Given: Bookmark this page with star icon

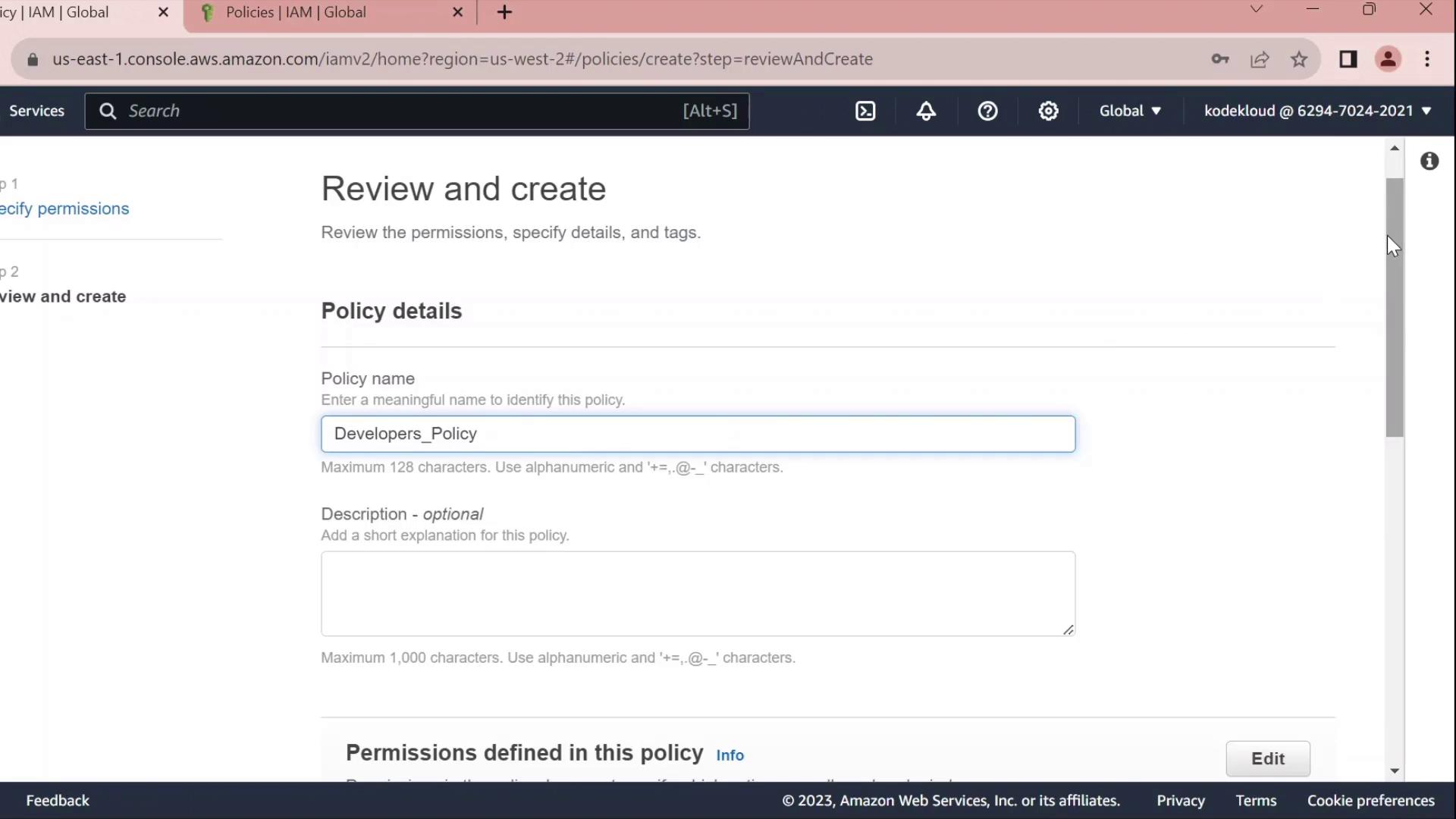Looking at the screenshot, I should tap(1299, 59).
